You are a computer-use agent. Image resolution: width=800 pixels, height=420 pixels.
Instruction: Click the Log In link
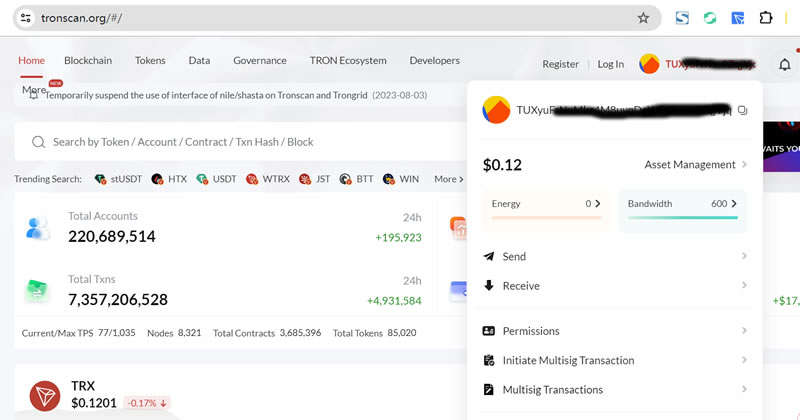coord(610,64)
